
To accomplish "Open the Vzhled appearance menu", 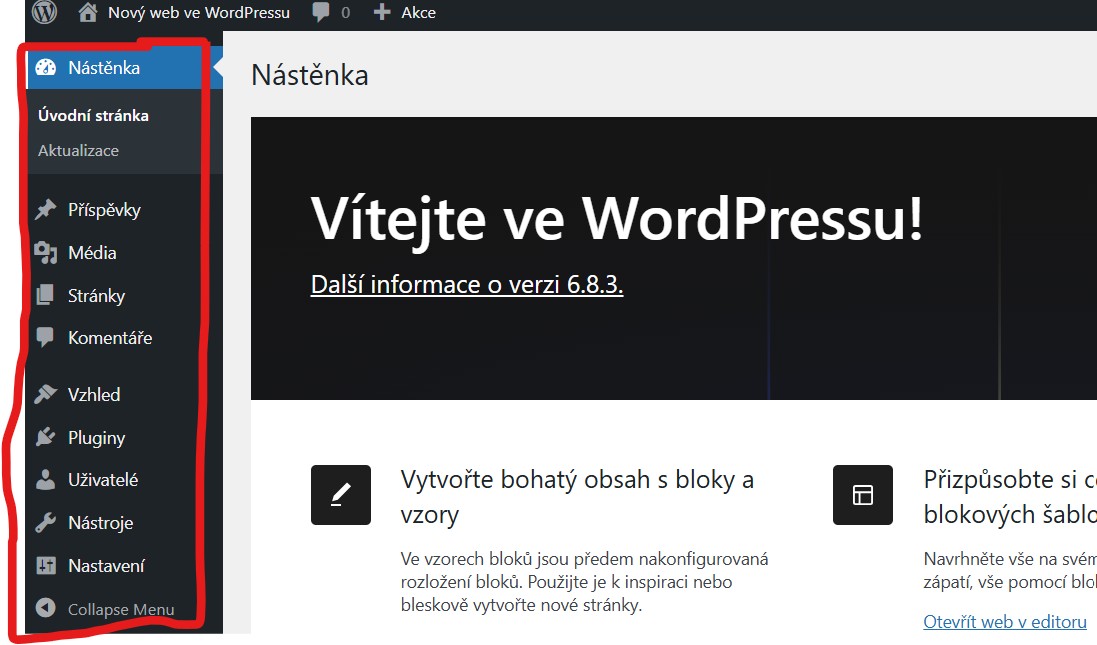I will (x=94, y=395).
